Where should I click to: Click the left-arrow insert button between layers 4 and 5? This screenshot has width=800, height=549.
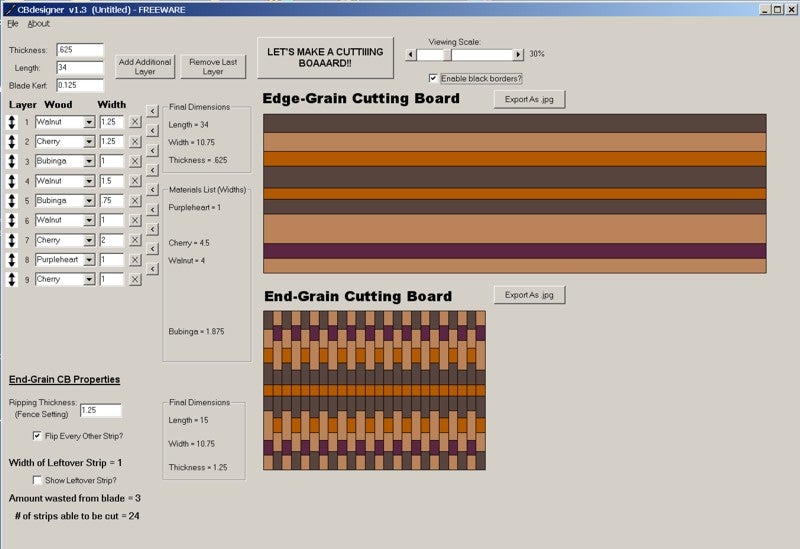pyautogui.click(x=153, y=190)
